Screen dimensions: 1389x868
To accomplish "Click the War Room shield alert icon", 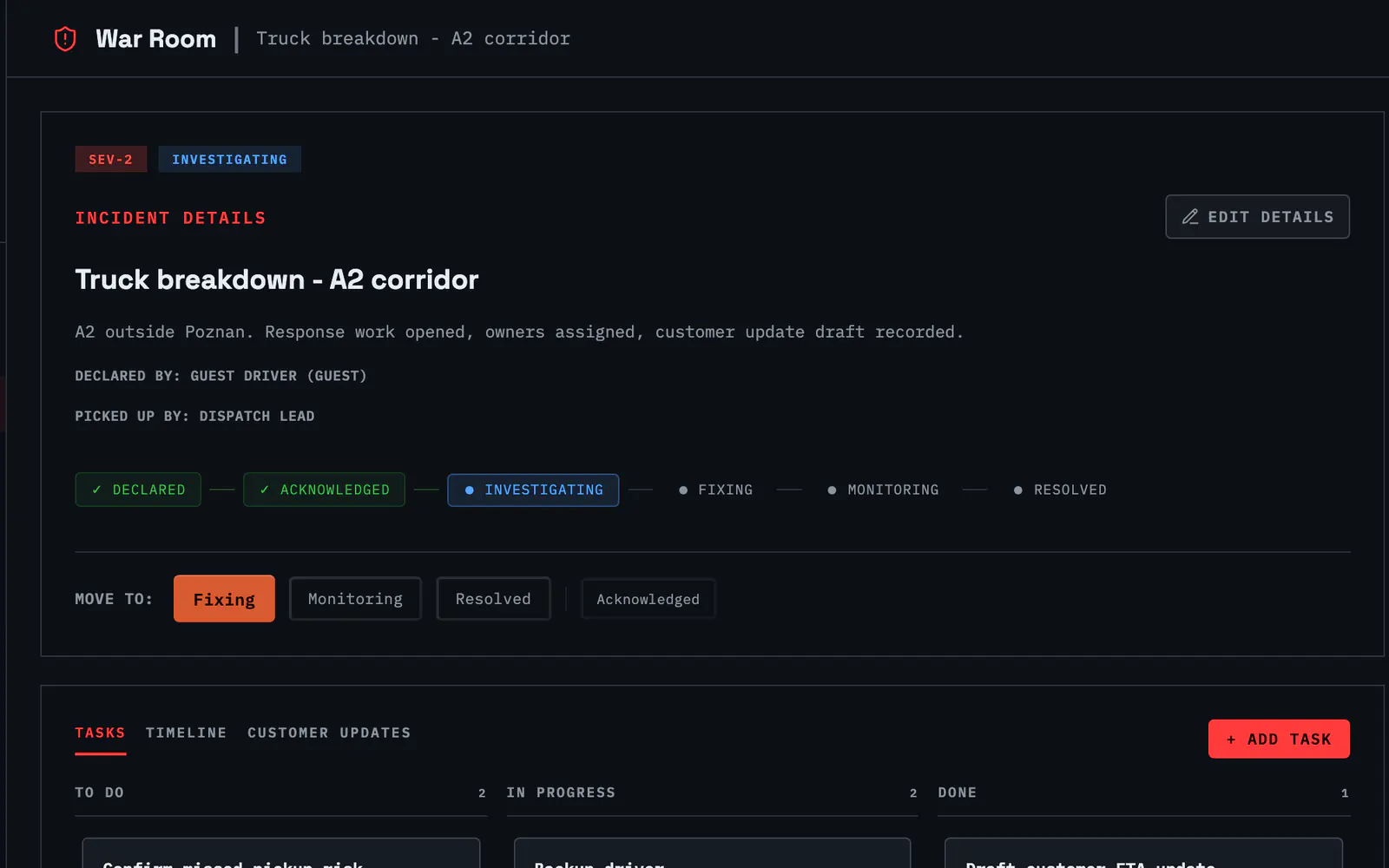I will [x=65, y=39].
